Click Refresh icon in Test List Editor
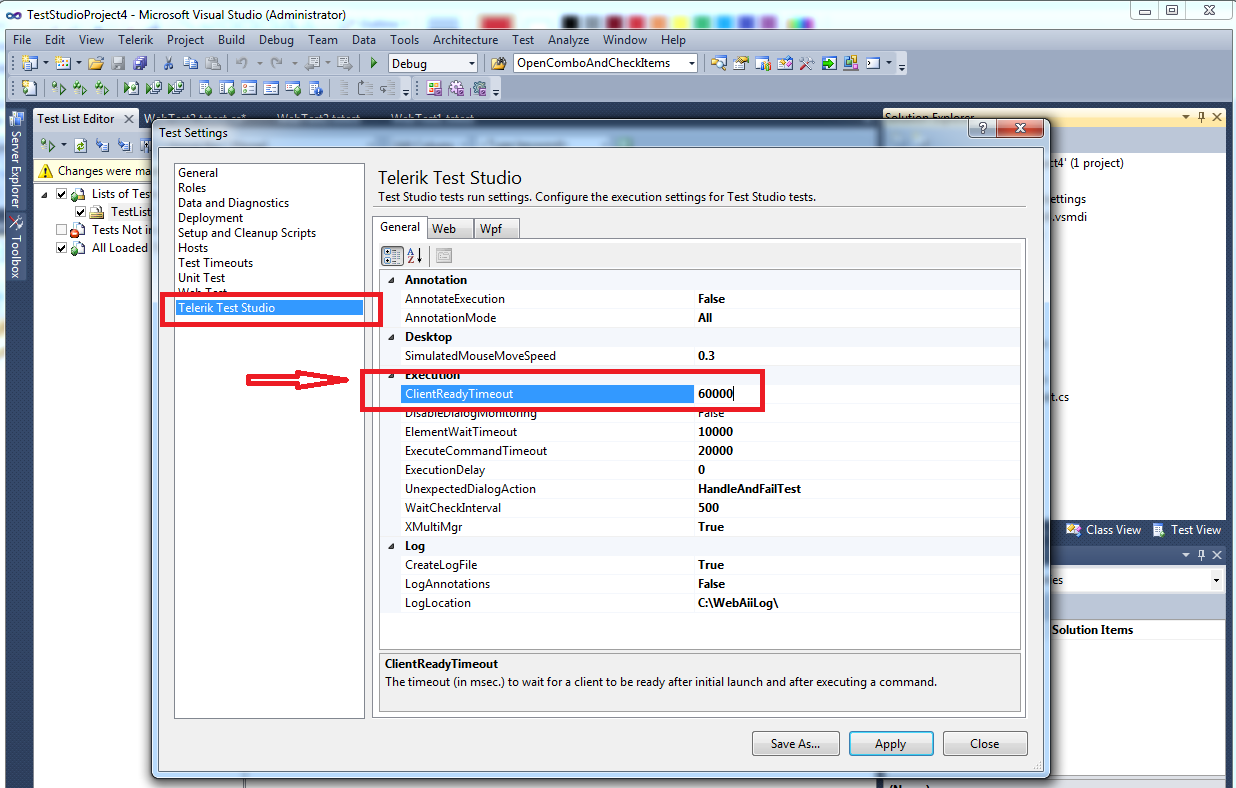This screenshot has height=788, width=1236. 80,146
